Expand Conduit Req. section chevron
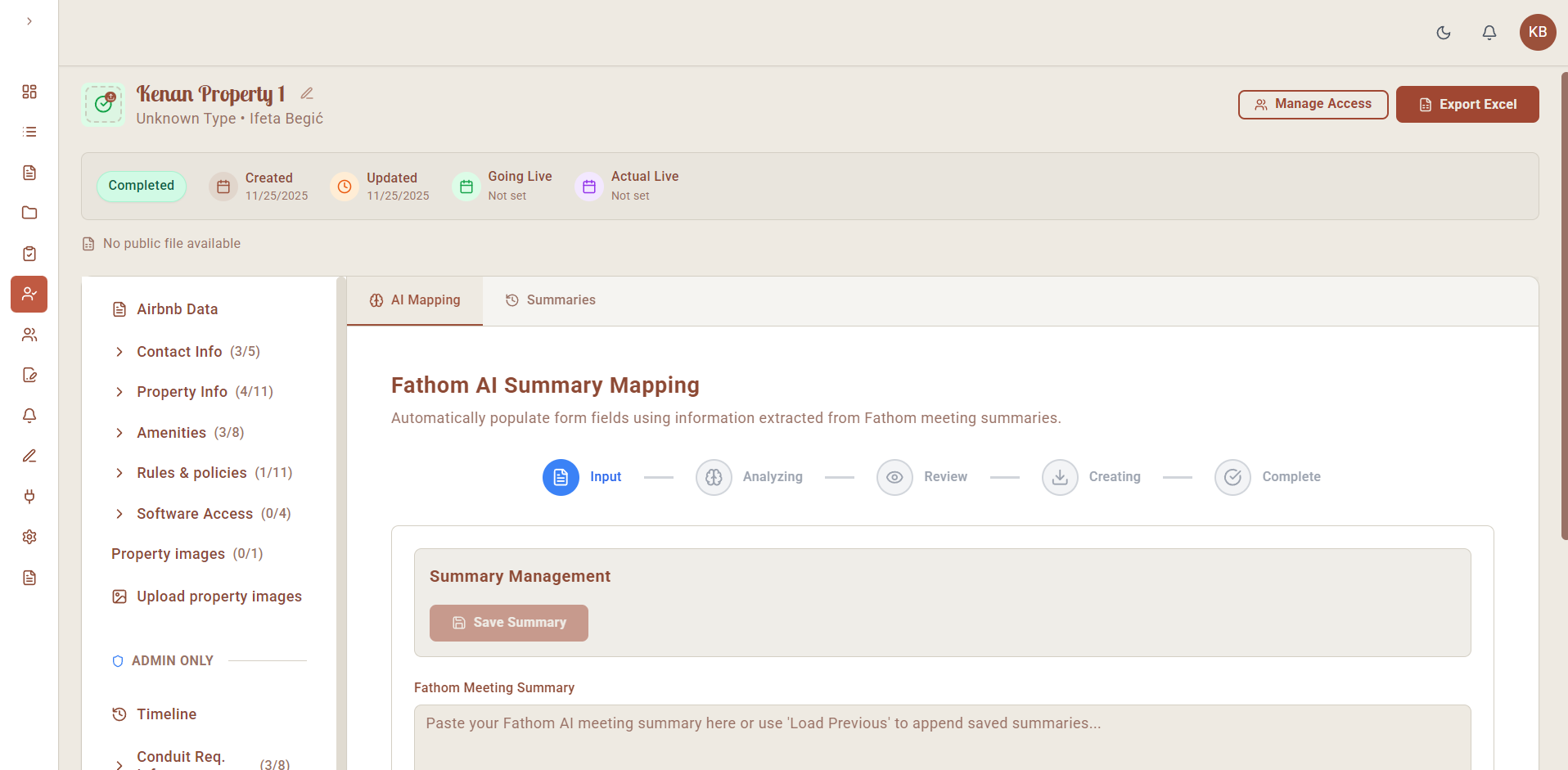Image resolution: width=1568 pixels, height=770 pixels. [119, 764]
